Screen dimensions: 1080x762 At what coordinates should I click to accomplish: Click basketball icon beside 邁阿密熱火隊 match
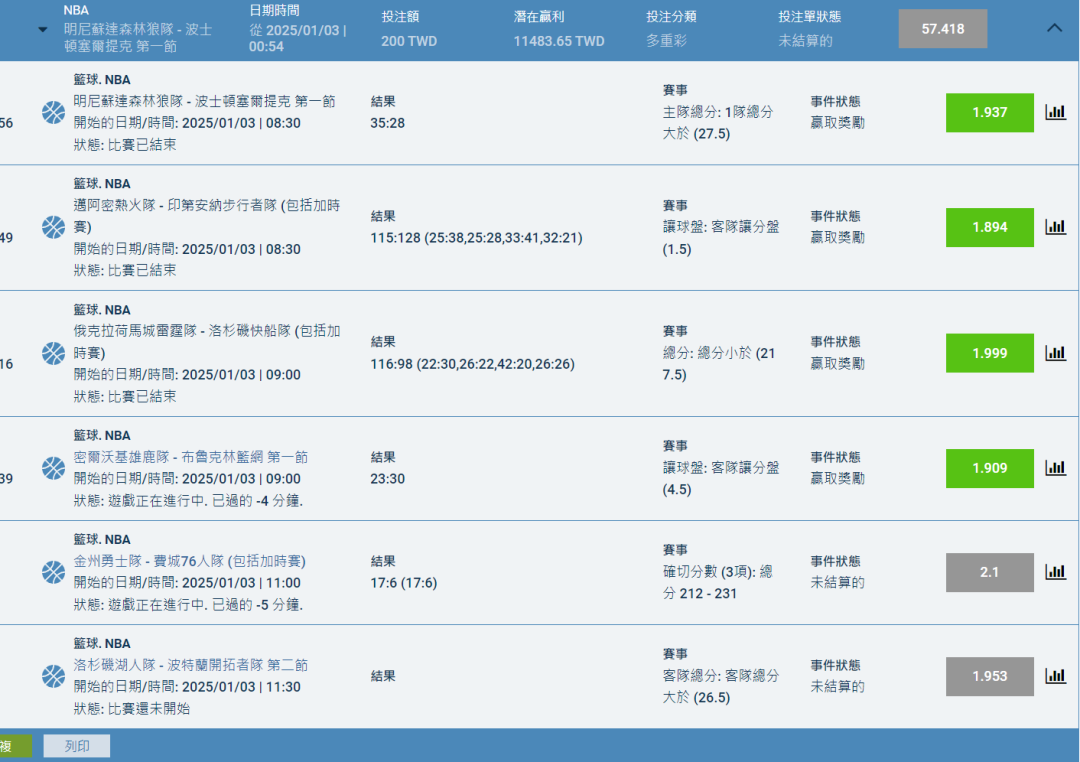tap(53, 227)
